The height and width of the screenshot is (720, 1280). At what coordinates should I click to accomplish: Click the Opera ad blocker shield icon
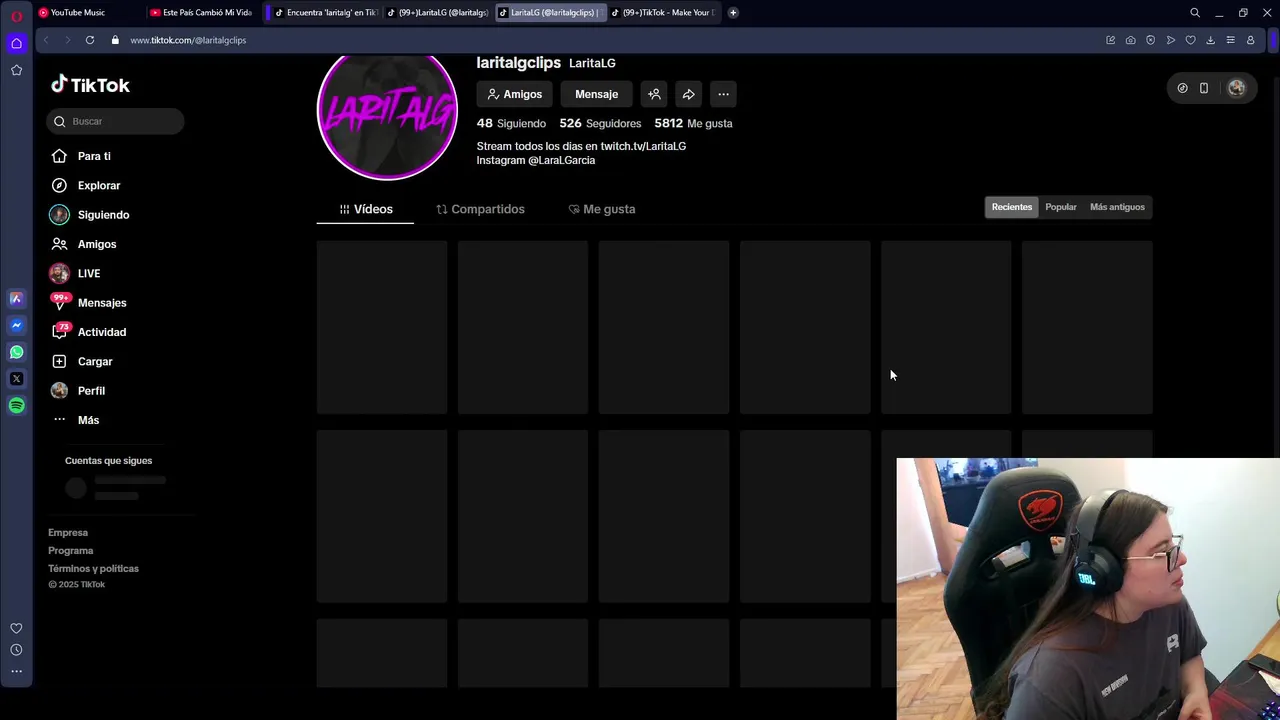1150,40
